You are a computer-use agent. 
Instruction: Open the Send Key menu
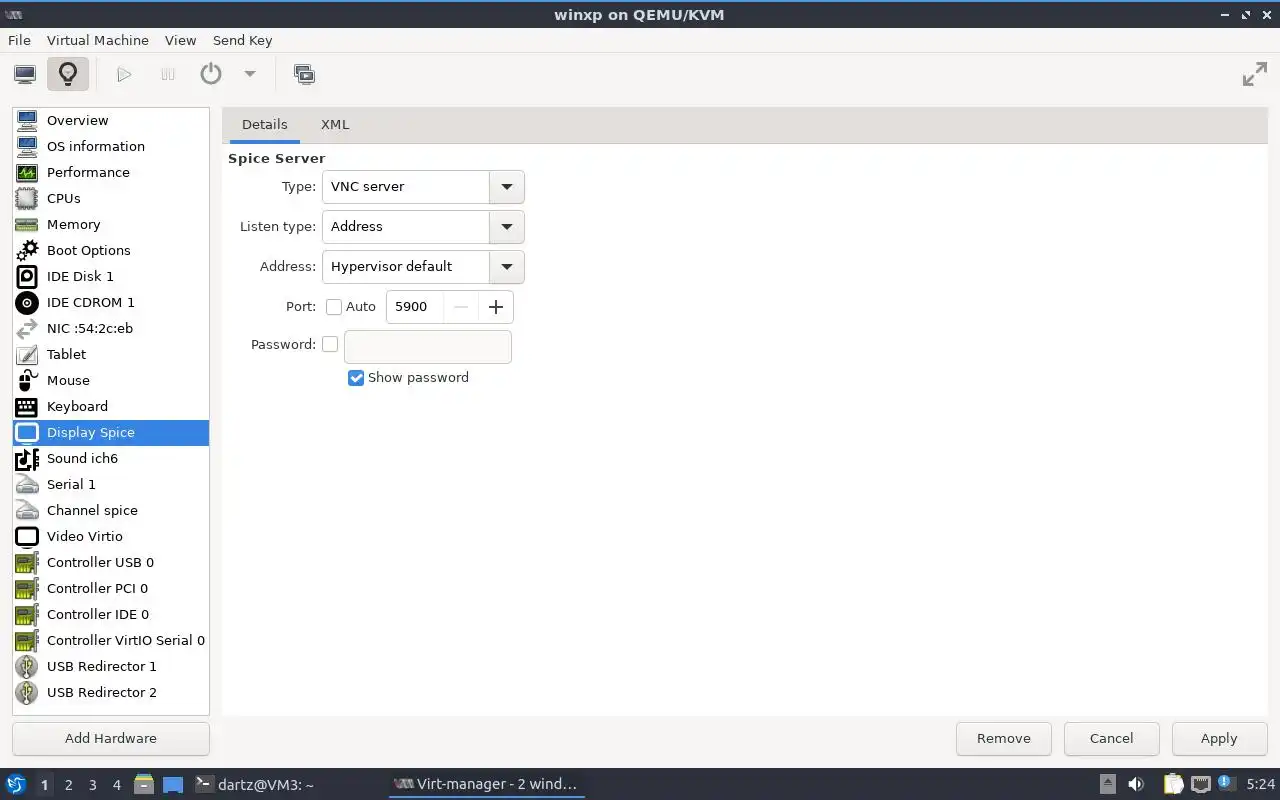[242, 40]
